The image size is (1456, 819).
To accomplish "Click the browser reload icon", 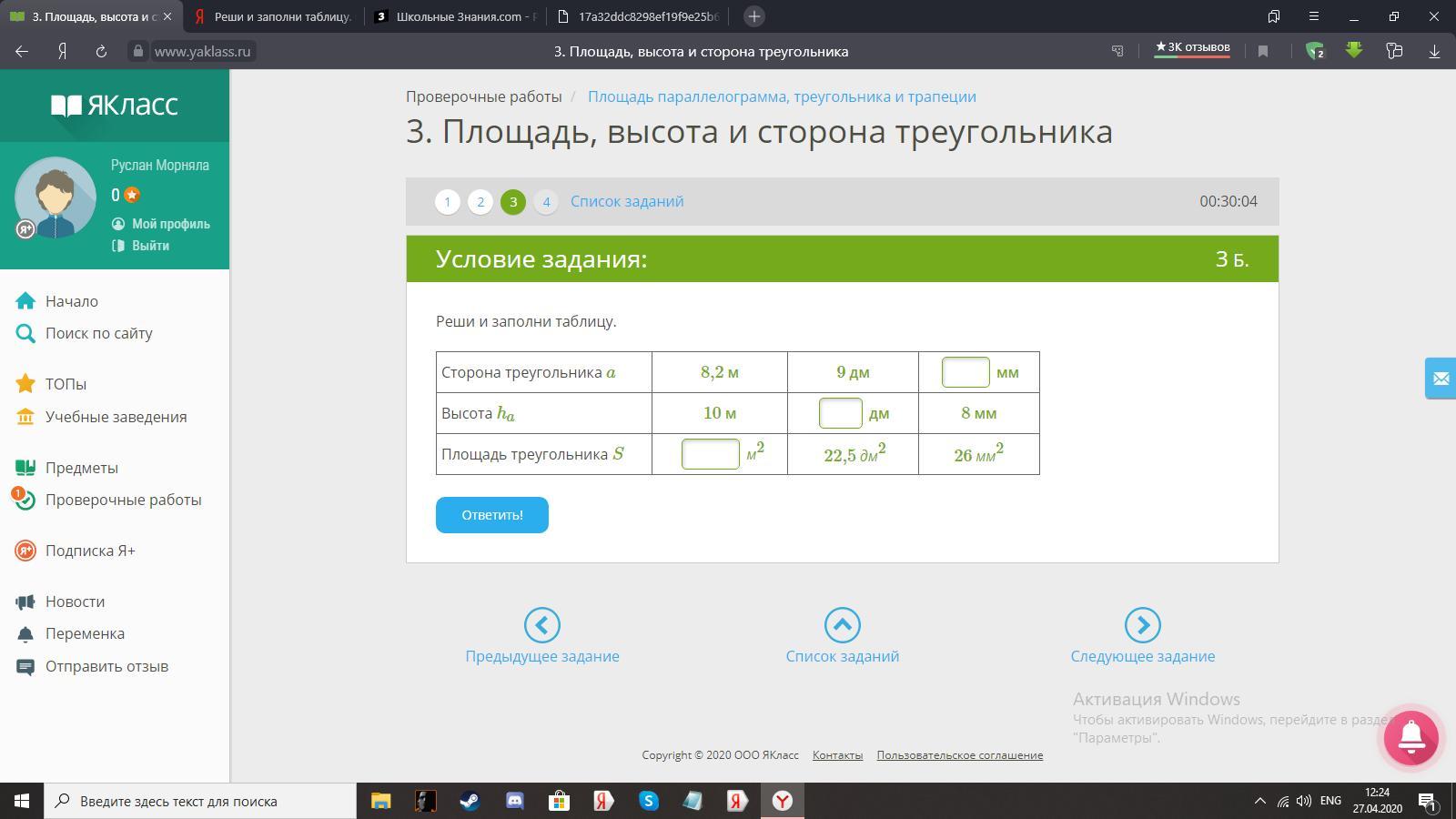I will pyautogui.click(x=101, y=52).
